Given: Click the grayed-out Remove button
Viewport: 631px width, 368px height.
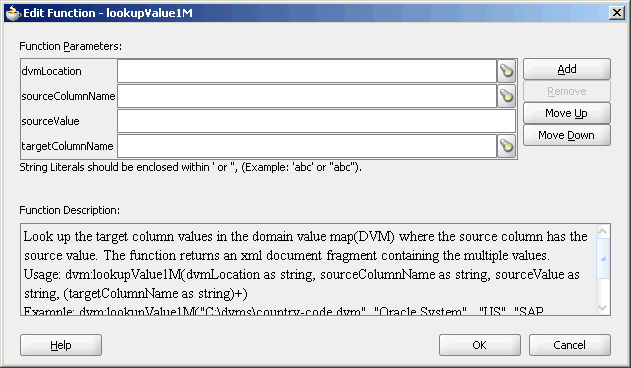Looking at the screenshot, I should click(x=567, y=91).
